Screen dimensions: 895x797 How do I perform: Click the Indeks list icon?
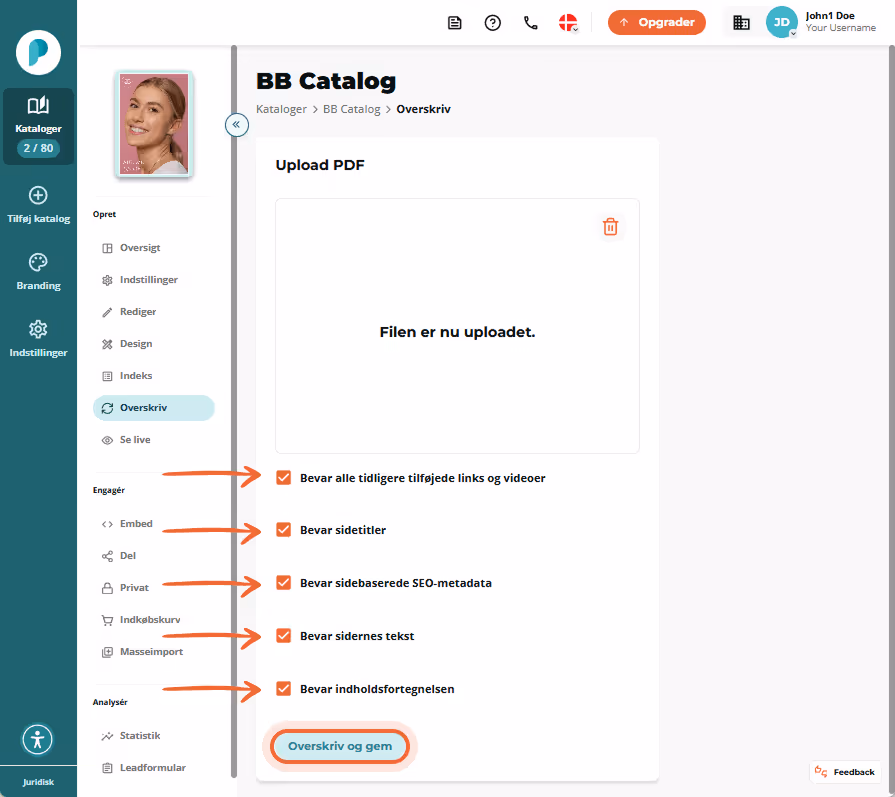pyautogui.click(x=107, y=376)
